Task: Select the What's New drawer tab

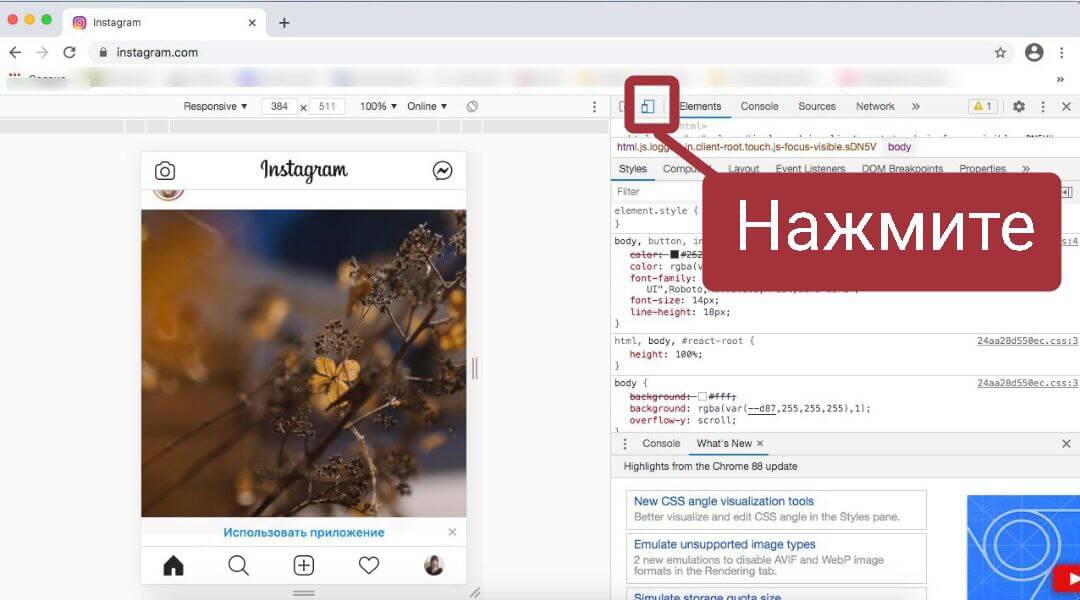Action: (724, 444)
